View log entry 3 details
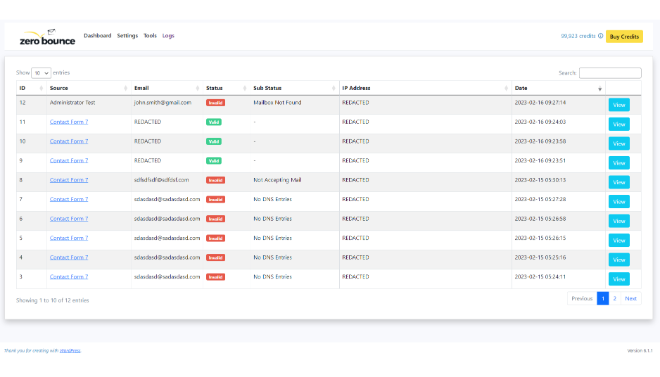 pos(619,279)
